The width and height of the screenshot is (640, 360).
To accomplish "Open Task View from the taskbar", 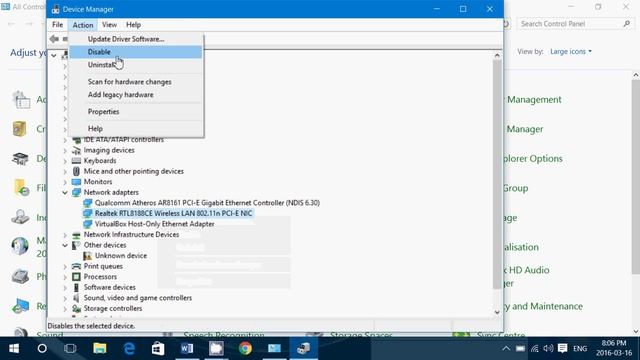I will coord(70,349).
